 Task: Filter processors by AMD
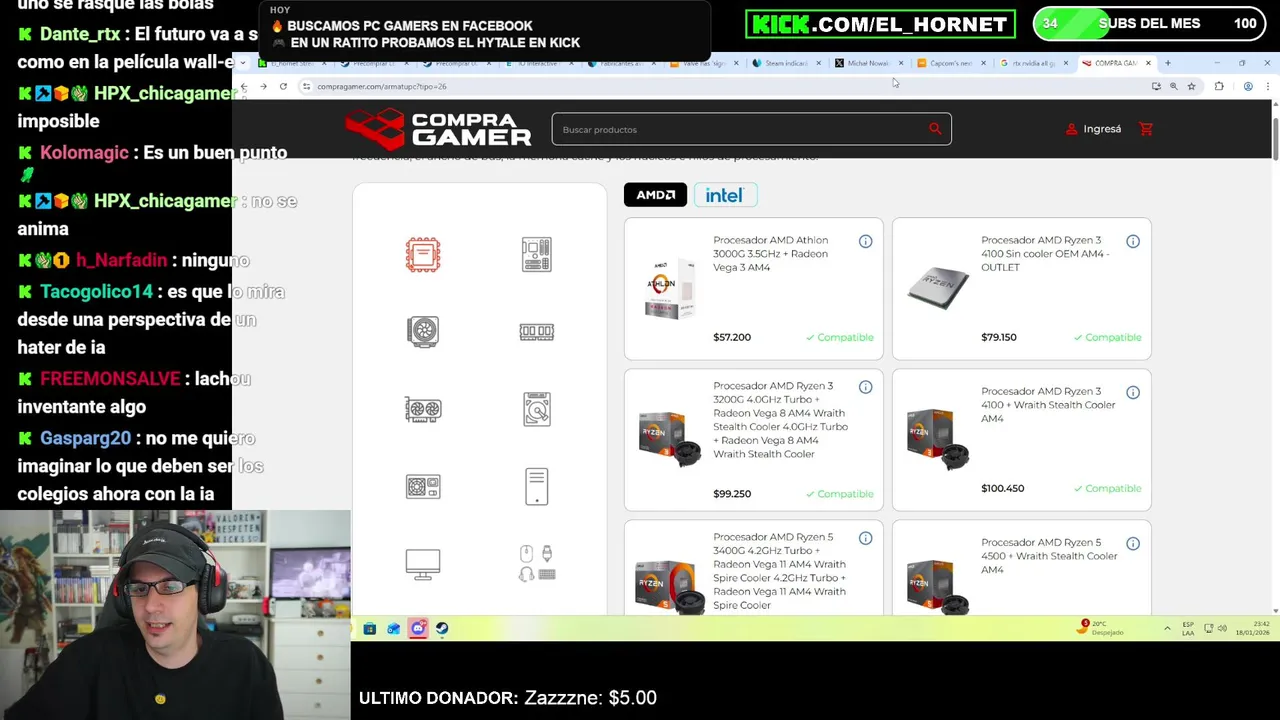tap(656, 195)
